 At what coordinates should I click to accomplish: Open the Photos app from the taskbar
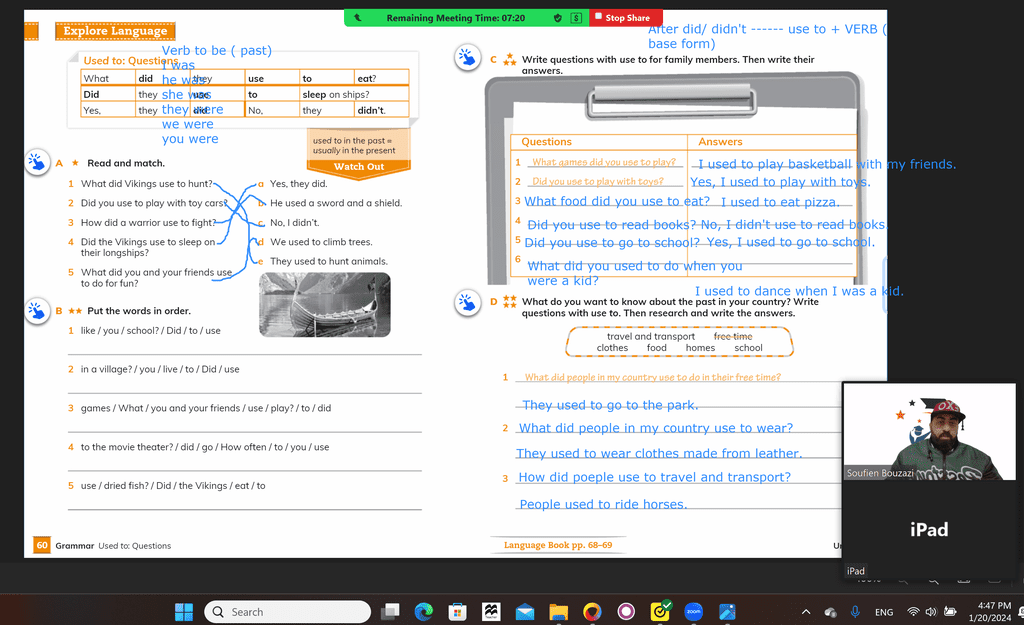click(x=727, y=612)
